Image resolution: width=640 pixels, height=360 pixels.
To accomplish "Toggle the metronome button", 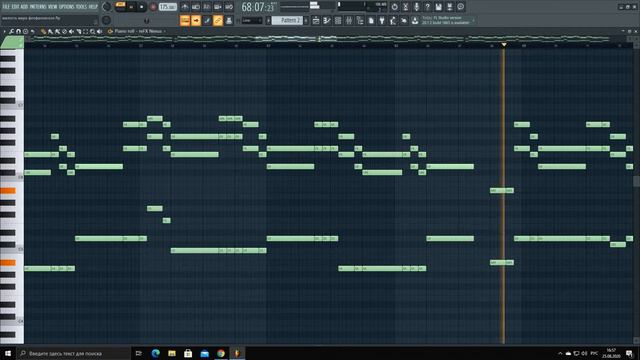I will 185,7.
